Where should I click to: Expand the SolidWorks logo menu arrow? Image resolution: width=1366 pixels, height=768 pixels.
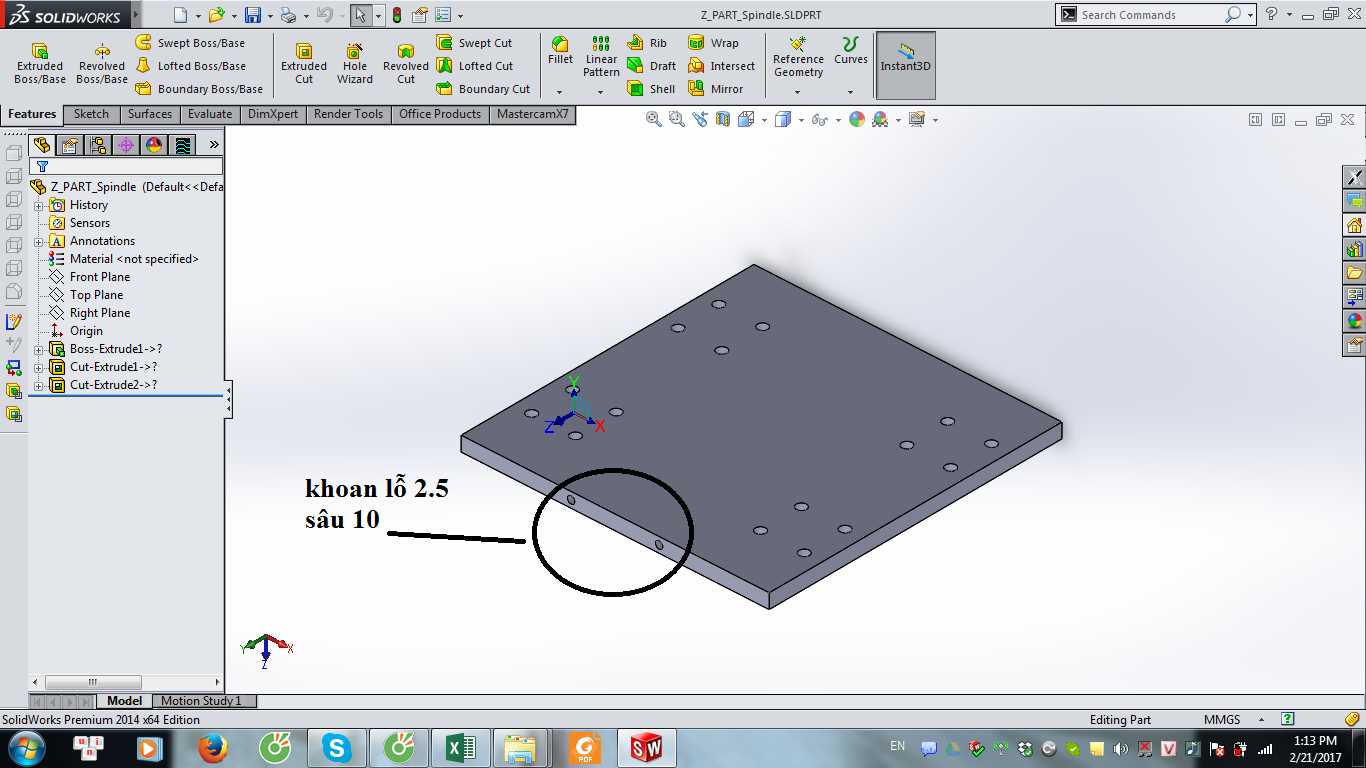(134, 15)
